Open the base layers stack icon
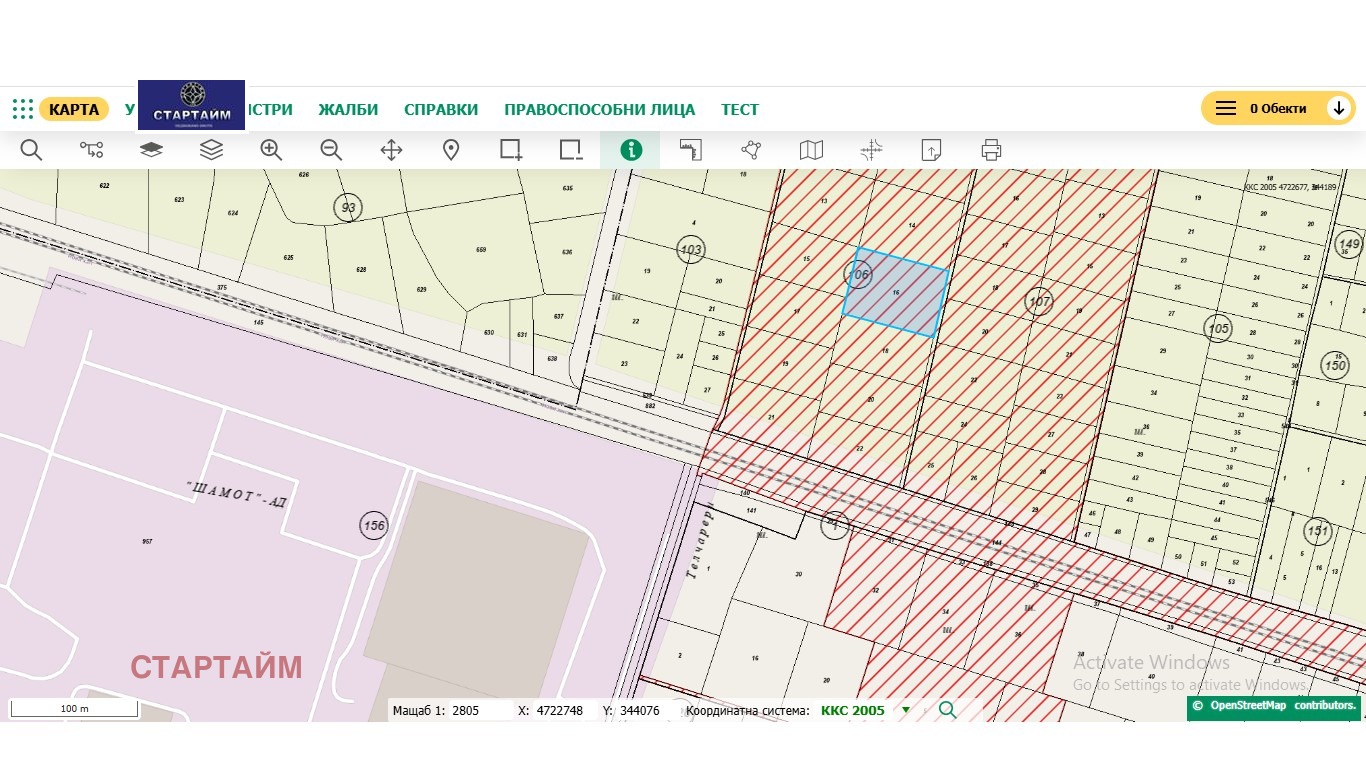The height and width of the screenshot is (768, 1366). 151,150
